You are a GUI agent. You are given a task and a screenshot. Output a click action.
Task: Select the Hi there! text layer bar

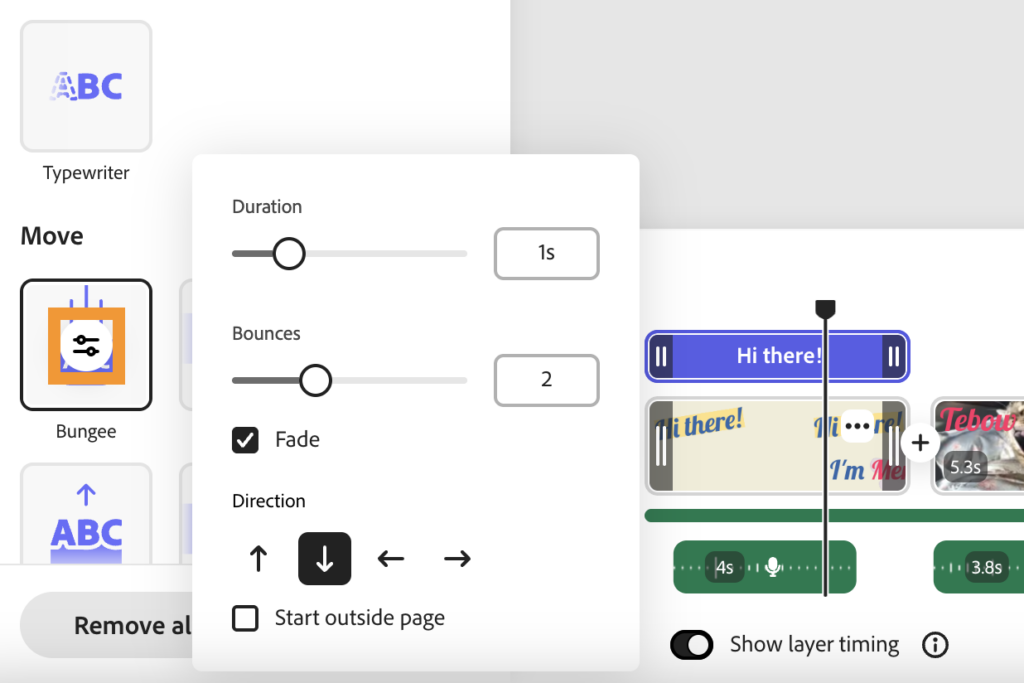[778, 356]
